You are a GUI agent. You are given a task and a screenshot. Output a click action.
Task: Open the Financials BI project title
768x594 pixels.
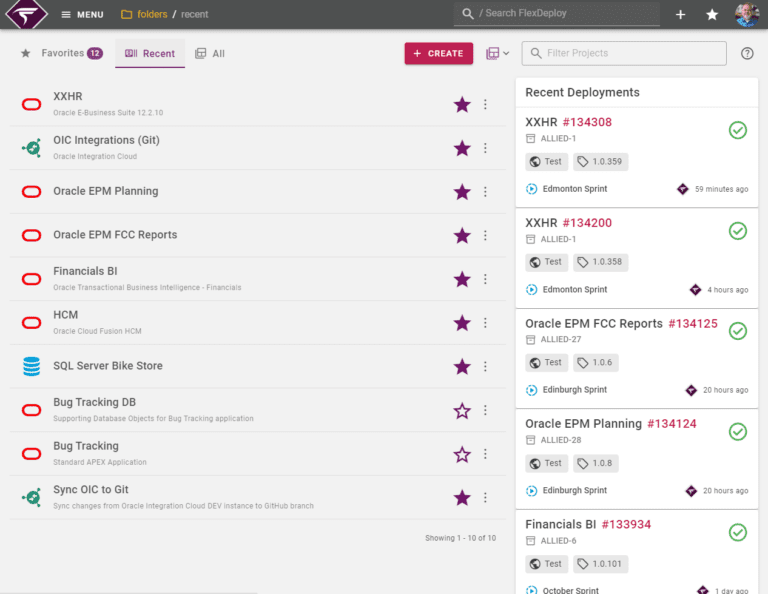pyautogui.click(x=85, y=271)
